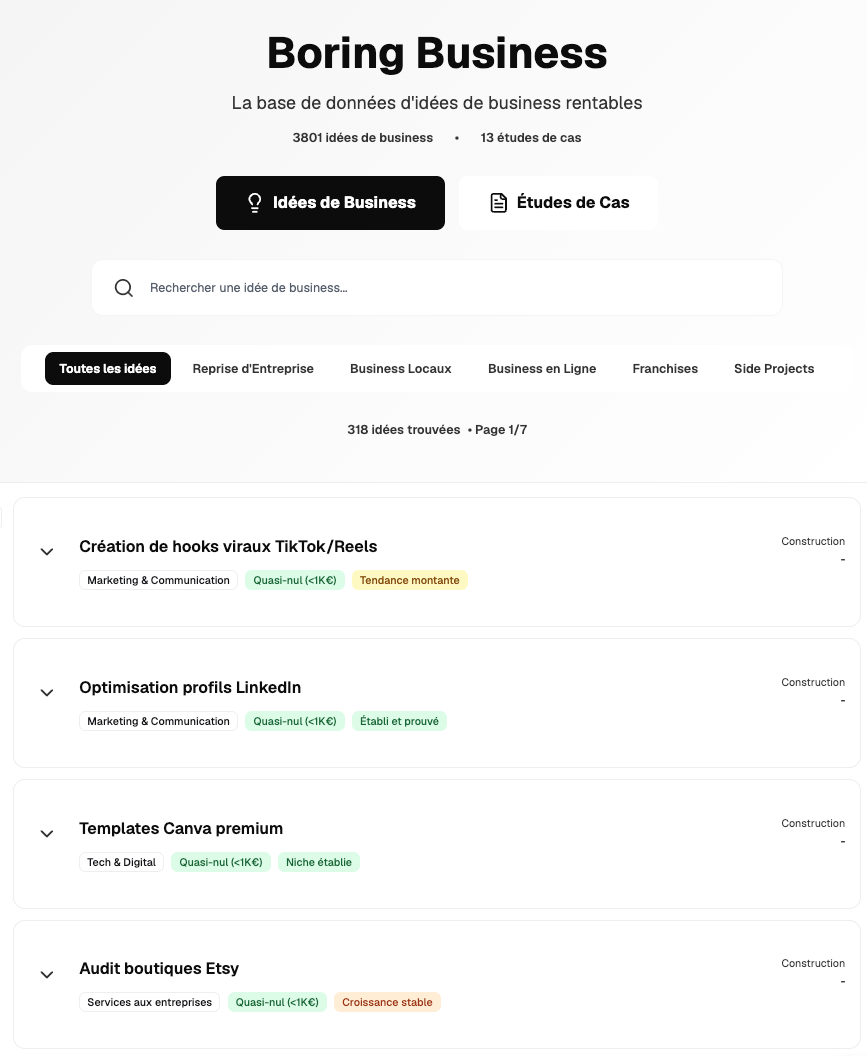This screenshot has width=867, height=1056.
Task: Open the Side Projects tab
Action: pos(774,369)
